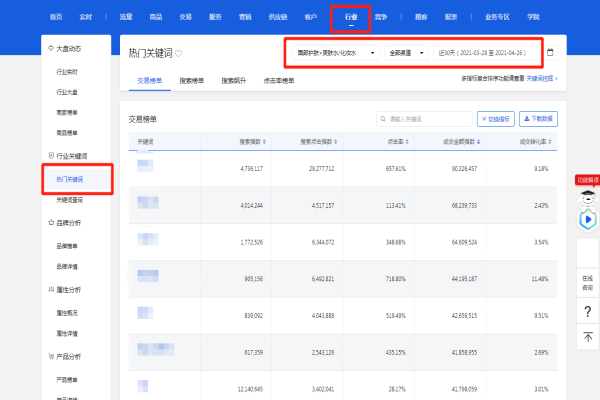This screenshot has height=400, width=600.
Task: Select 关键词查询 in the left sidebar
Action: point(70,199)
